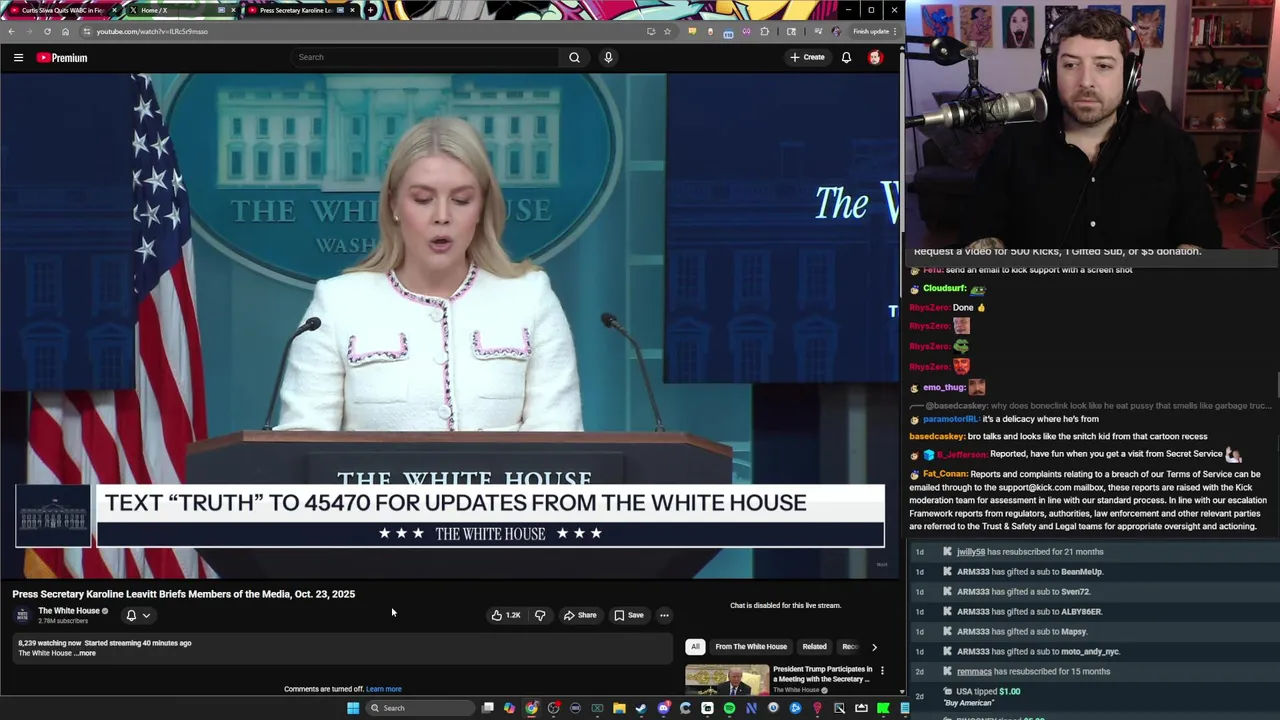Open the Task View icon on taskbar

click(487, 708)
